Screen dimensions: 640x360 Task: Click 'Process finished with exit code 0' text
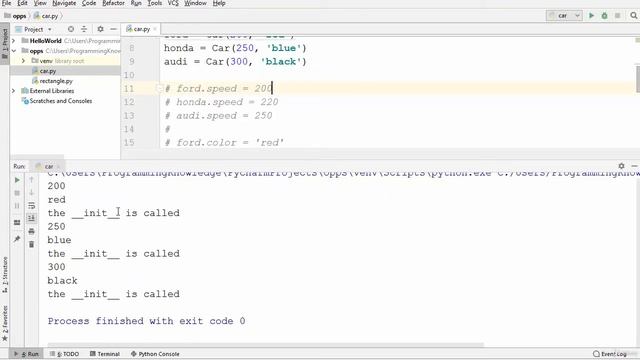pos(147,321)
